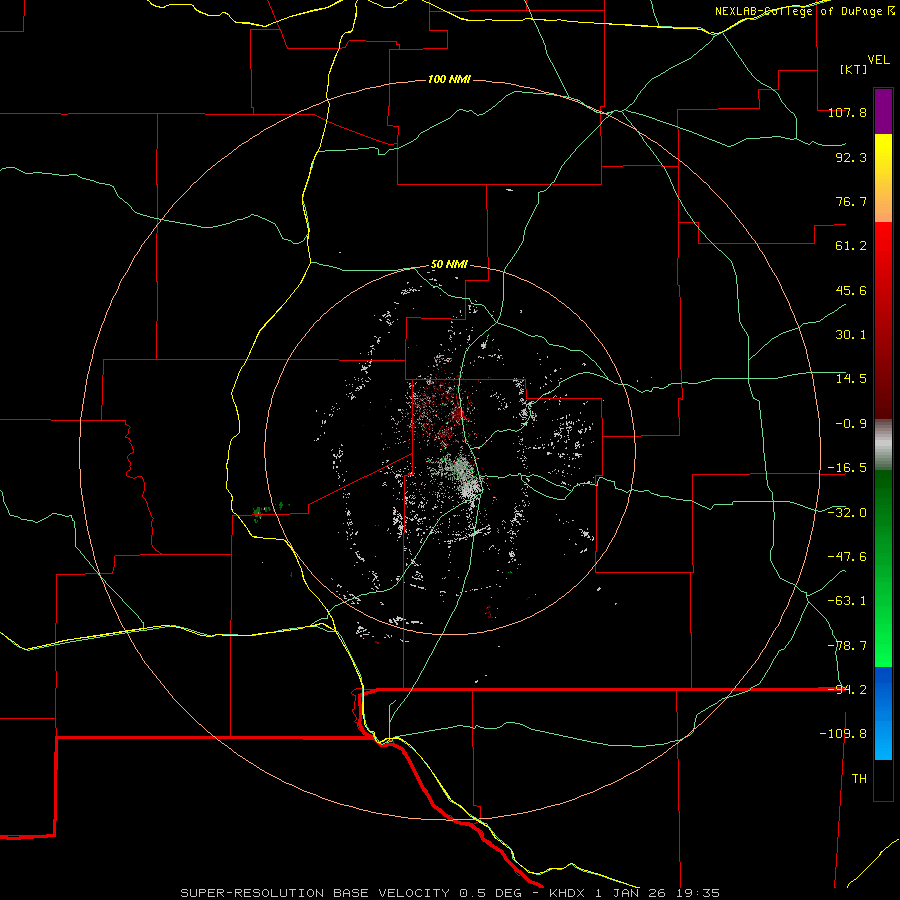Click the TH legend label
The height and width of the screenshot is (900, 900).
859,779
